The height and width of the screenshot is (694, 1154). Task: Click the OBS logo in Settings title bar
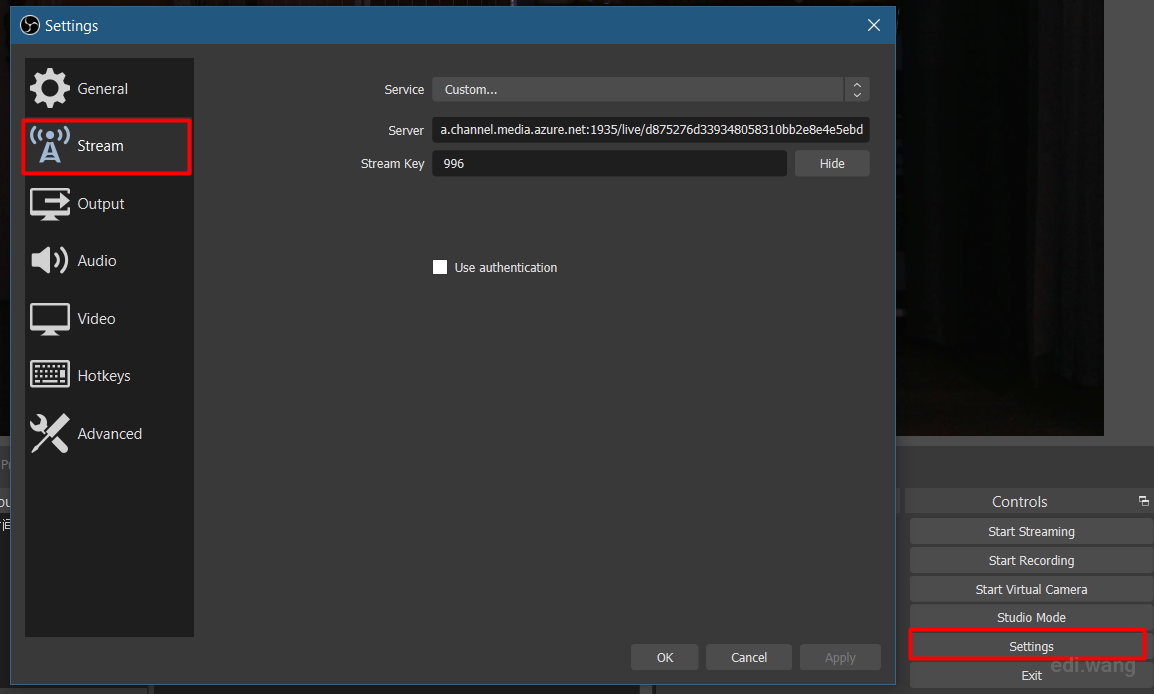[29, 26]
